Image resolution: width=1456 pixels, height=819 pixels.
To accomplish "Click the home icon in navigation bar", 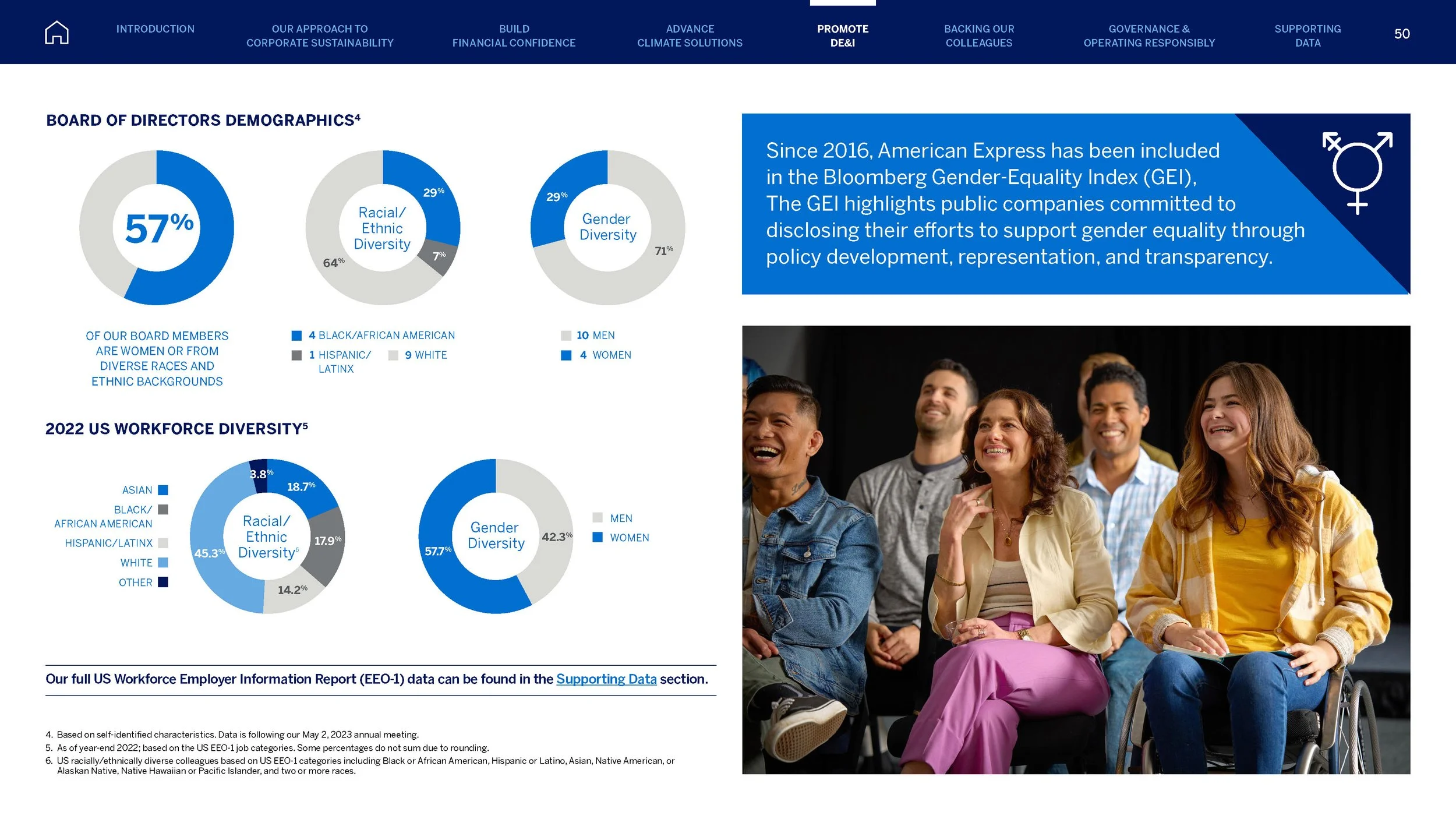I will pyautogui.click(x=56, y=33).
